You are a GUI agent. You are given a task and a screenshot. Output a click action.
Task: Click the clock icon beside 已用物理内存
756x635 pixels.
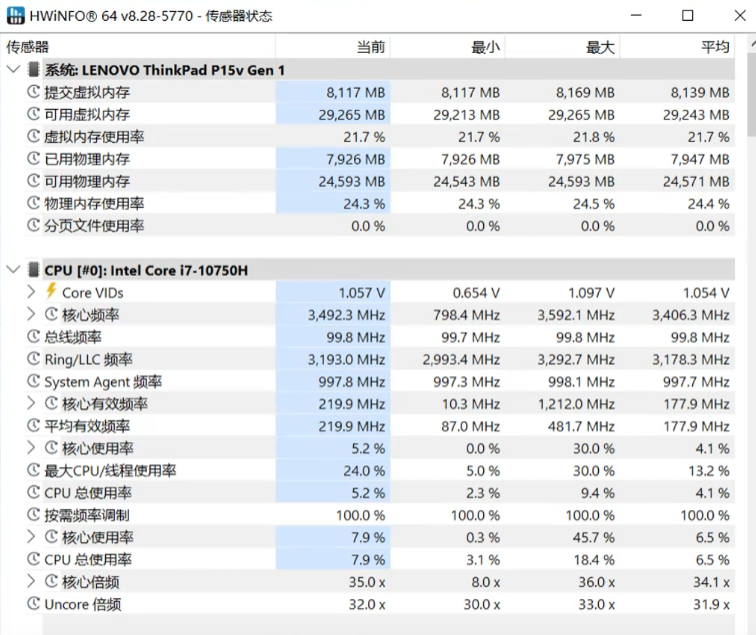click(x=33, y=158)
